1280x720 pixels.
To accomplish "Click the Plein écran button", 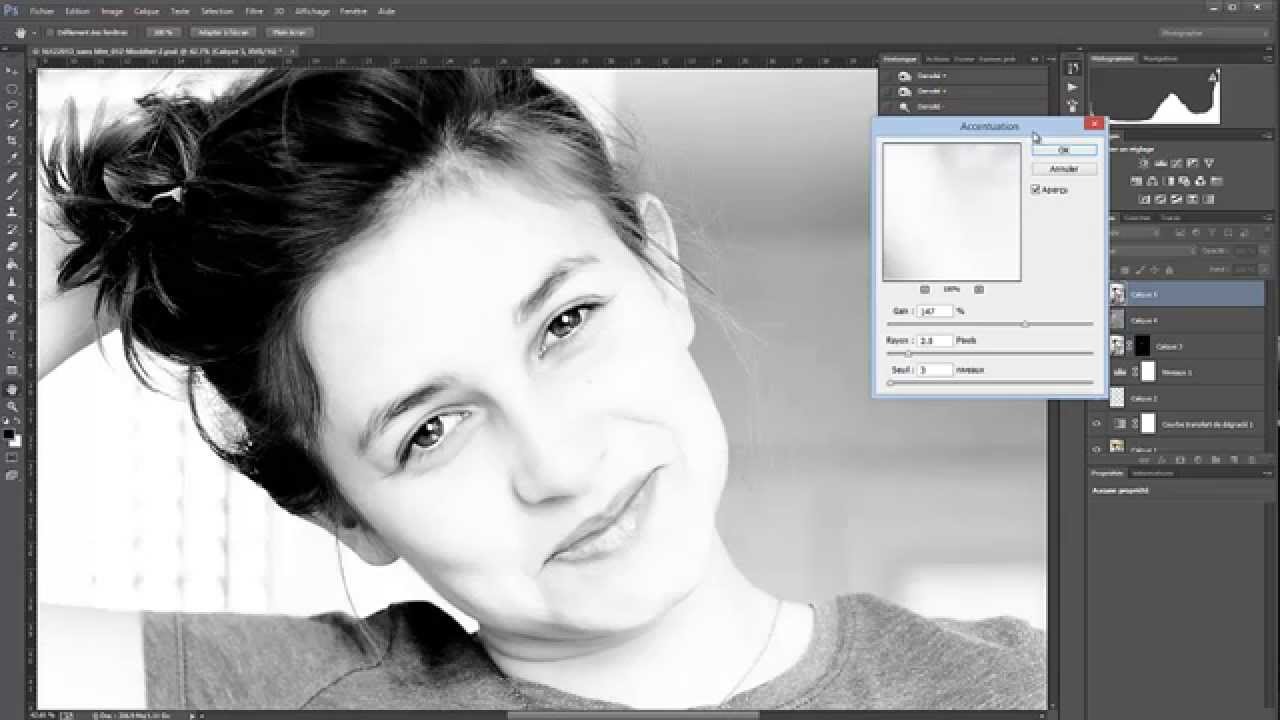I will 290,32.
